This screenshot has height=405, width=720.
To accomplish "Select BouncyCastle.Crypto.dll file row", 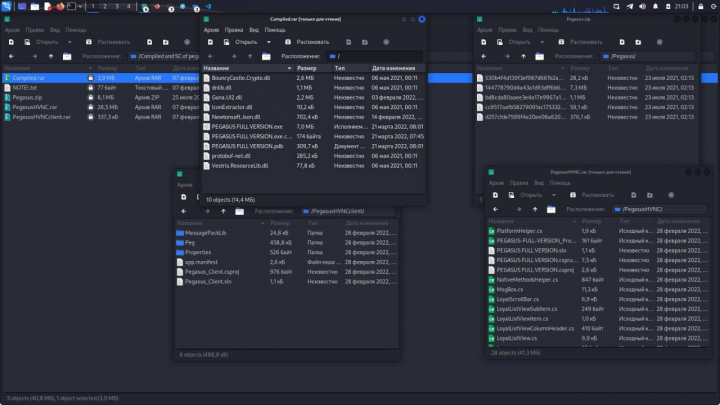I will coord(314,78).
